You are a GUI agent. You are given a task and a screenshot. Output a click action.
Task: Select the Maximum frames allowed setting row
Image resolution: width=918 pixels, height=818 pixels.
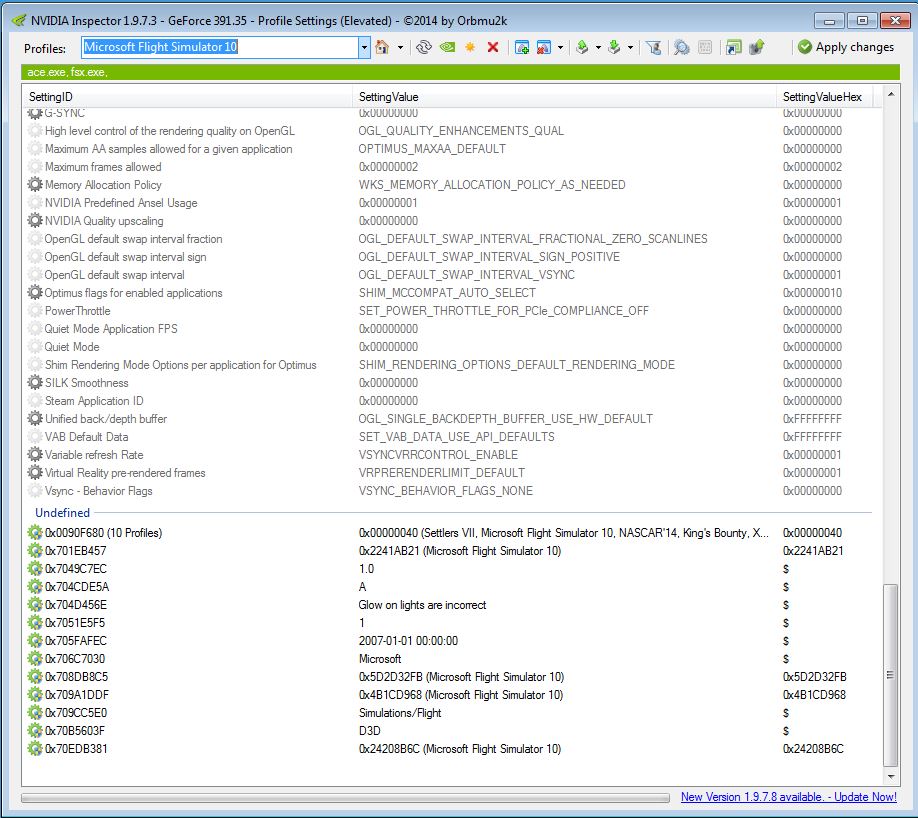[x=452, y=167]
